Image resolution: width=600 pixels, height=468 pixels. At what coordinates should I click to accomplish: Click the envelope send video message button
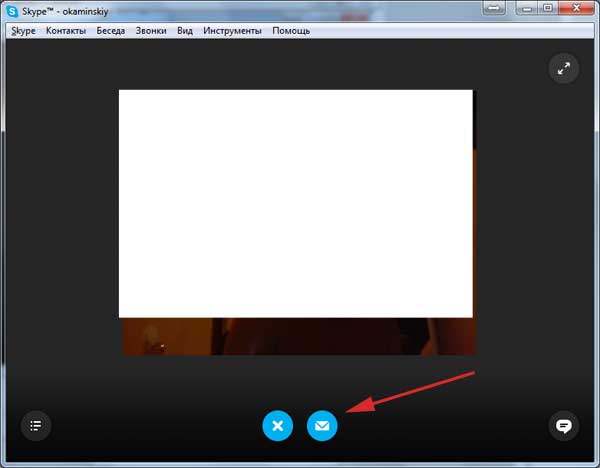(322, 426)
